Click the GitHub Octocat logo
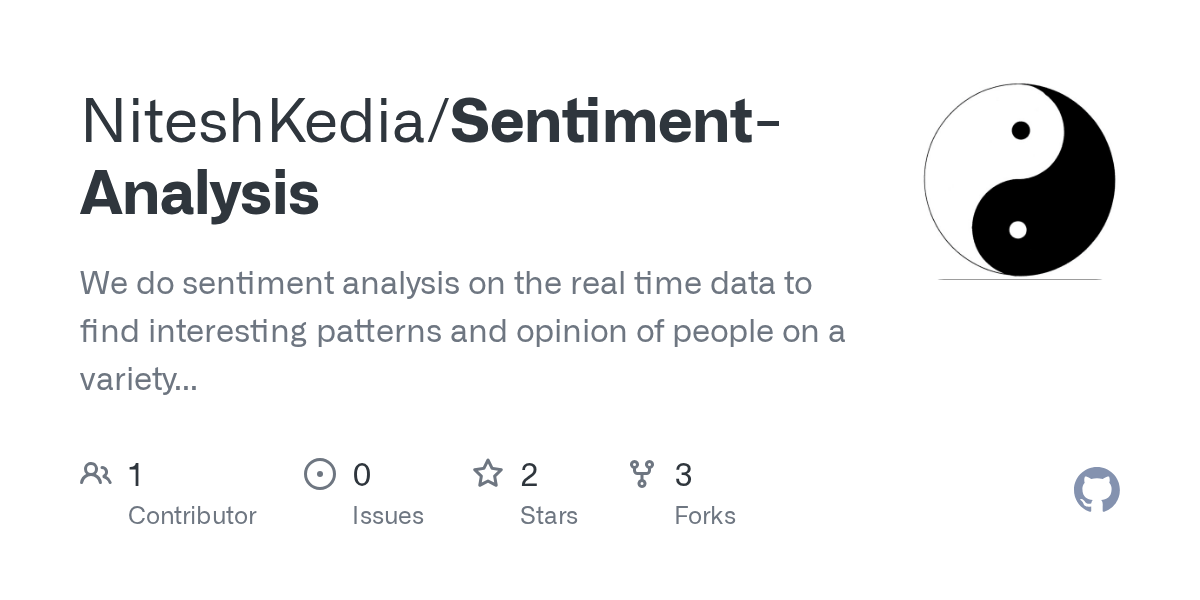Screen dimensions: 1200x600 1096,490
